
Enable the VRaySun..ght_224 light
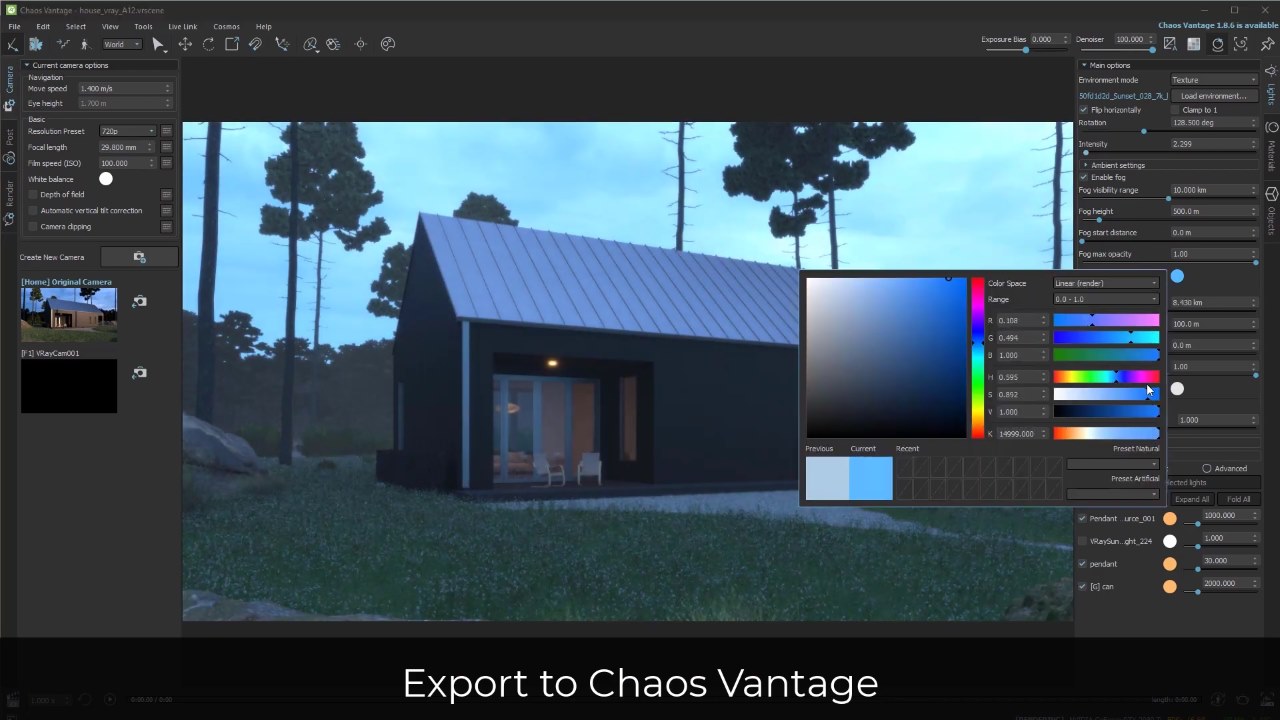(1082, 541)
